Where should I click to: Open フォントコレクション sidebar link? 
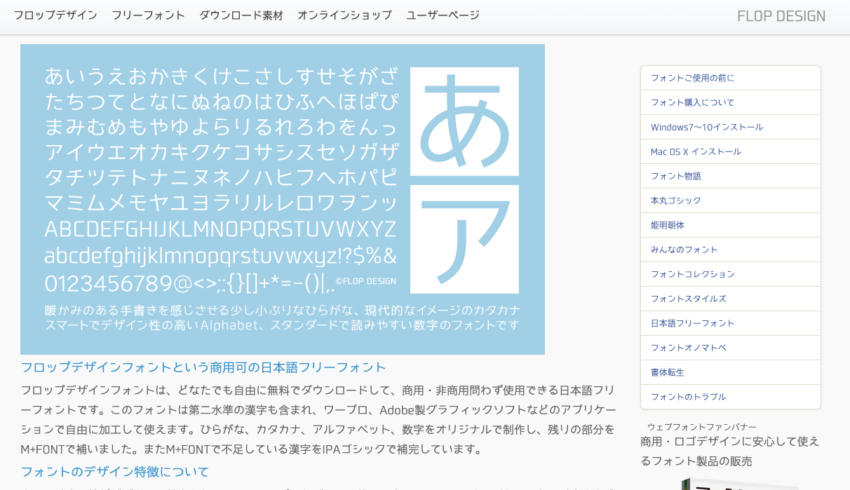tap(730, 274)
